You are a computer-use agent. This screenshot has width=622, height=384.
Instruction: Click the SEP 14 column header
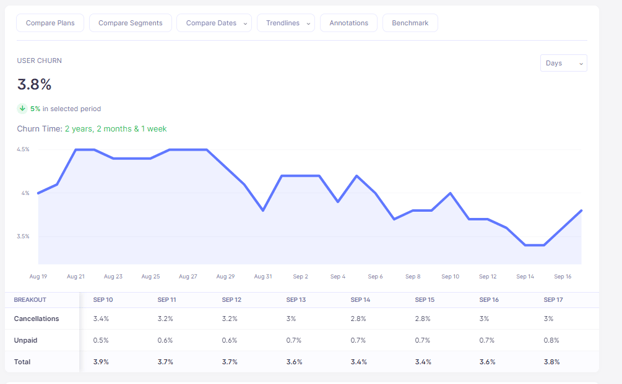pyautogui.click(x=360, y=300)
